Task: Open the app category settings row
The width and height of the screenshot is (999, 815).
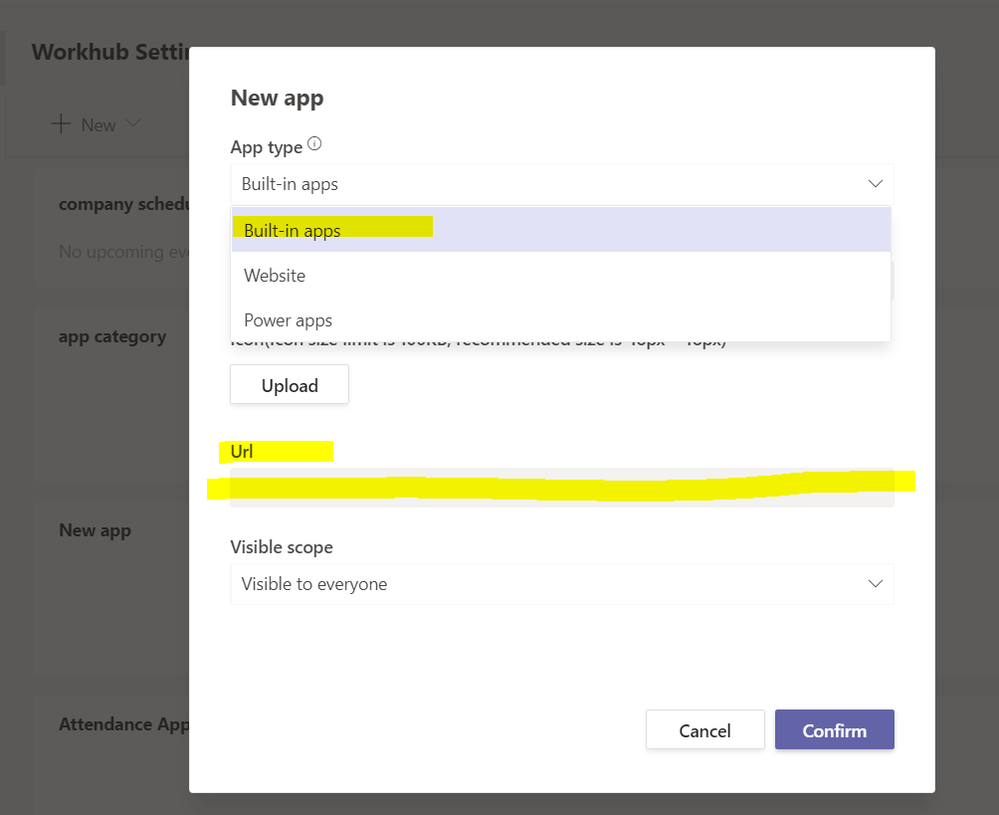Action: pyautogui.click(x=112, y=336)
